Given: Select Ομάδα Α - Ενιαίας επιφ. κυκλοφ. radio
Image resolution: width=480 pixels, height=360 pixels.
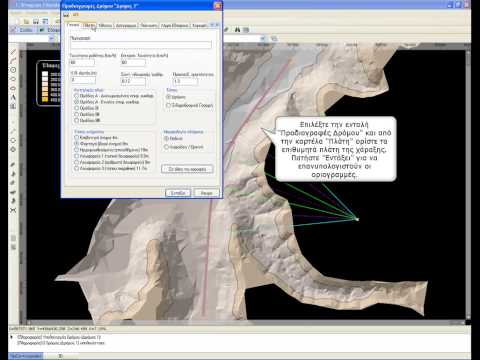Looking at the screenshot, I should tap(76, 102).
